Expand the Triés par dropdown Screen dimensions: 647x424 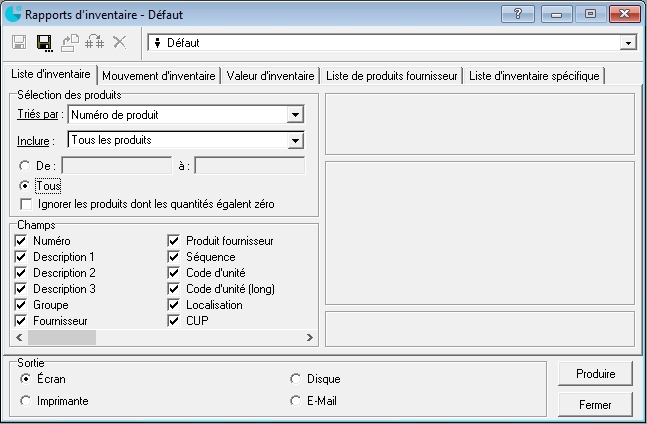[294, 115]
